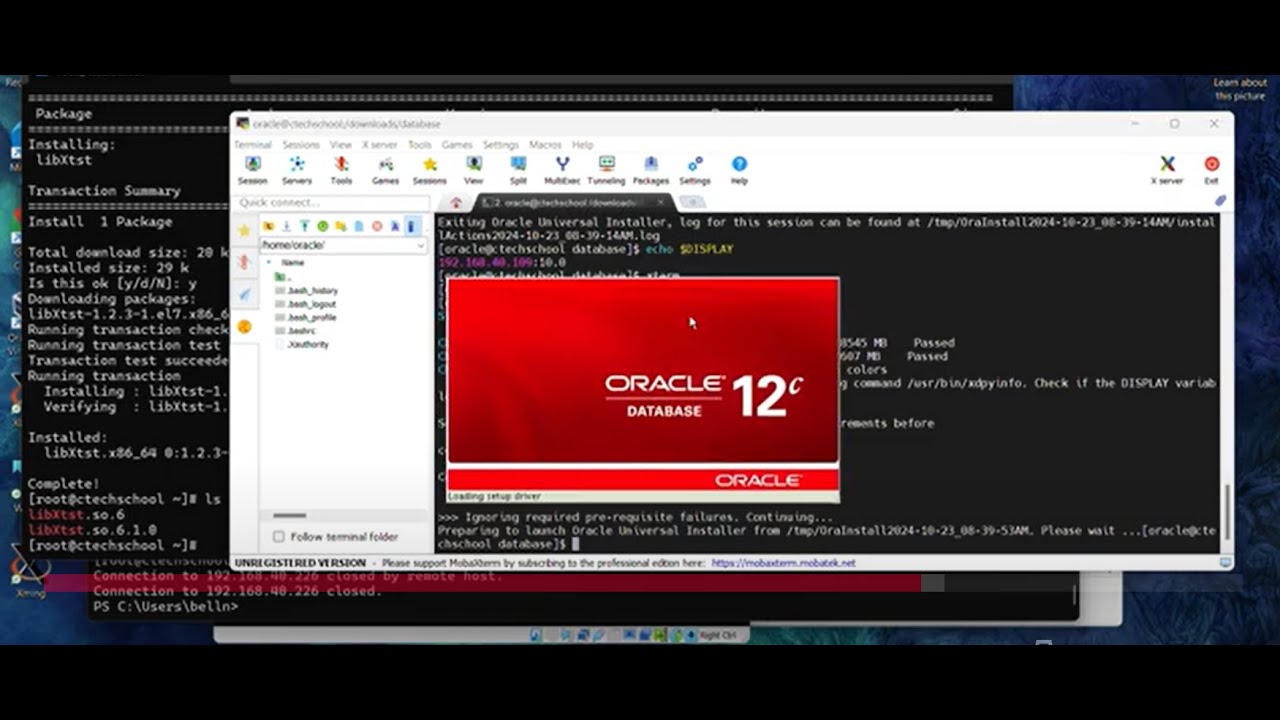Click the home tab icon beside terminal tab
1280x720 pixels.
click(x=456, y=203)
